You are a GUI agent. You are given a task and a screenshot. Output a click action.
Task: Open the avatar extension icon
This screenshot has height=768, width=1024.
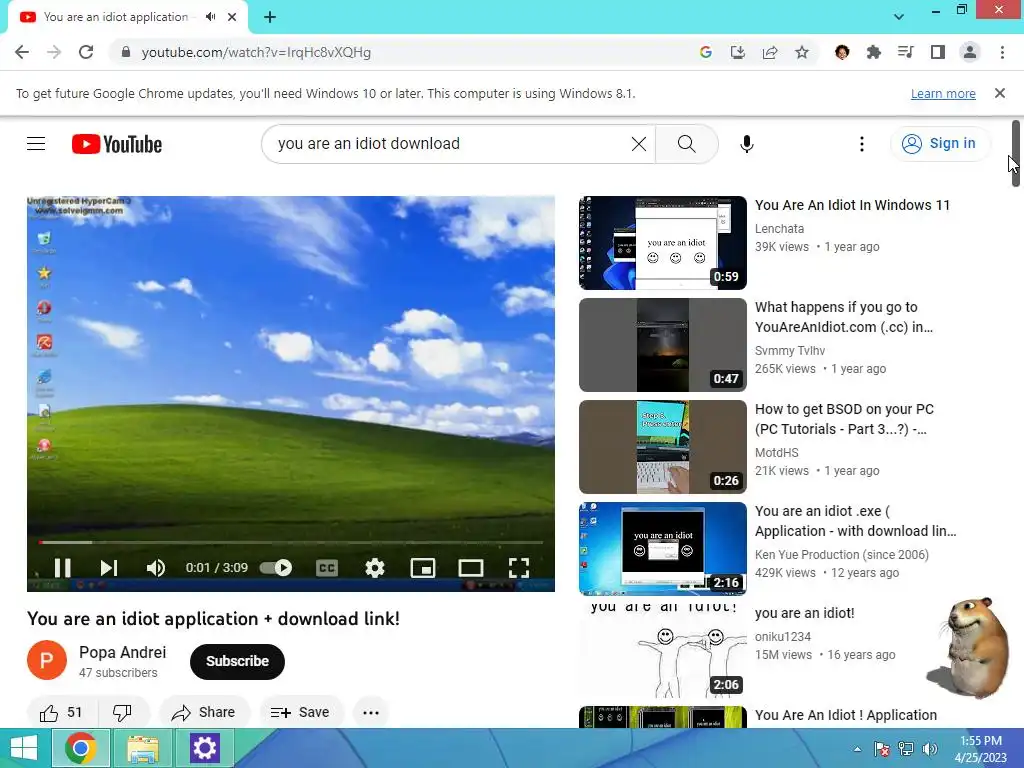click(842, 52)
